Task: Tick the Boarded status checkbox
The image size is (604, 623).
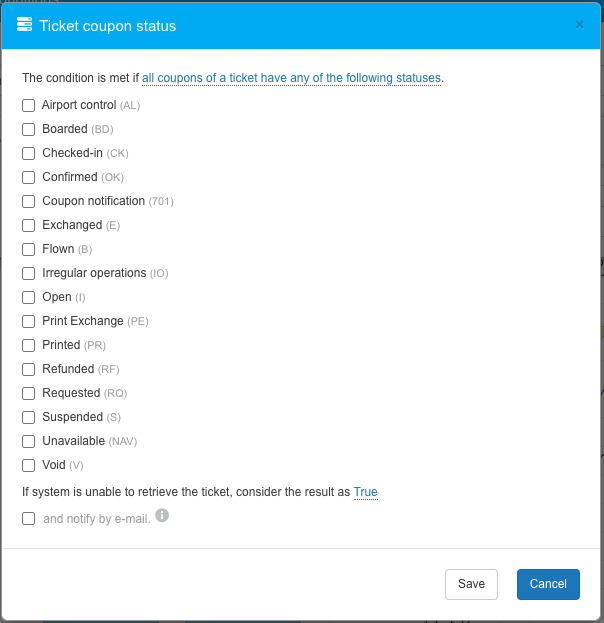Action: [x=29, y=129]
